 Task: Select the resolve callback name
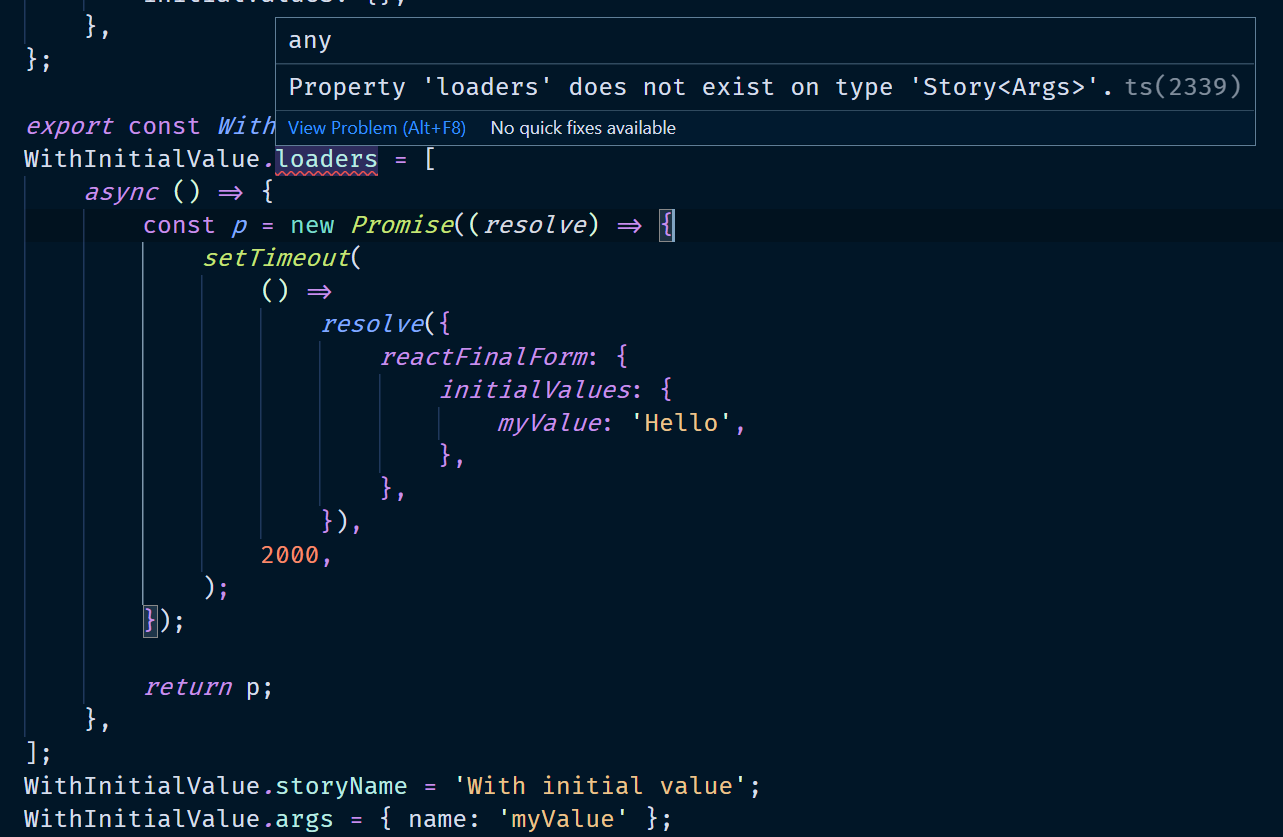(536, 224)
